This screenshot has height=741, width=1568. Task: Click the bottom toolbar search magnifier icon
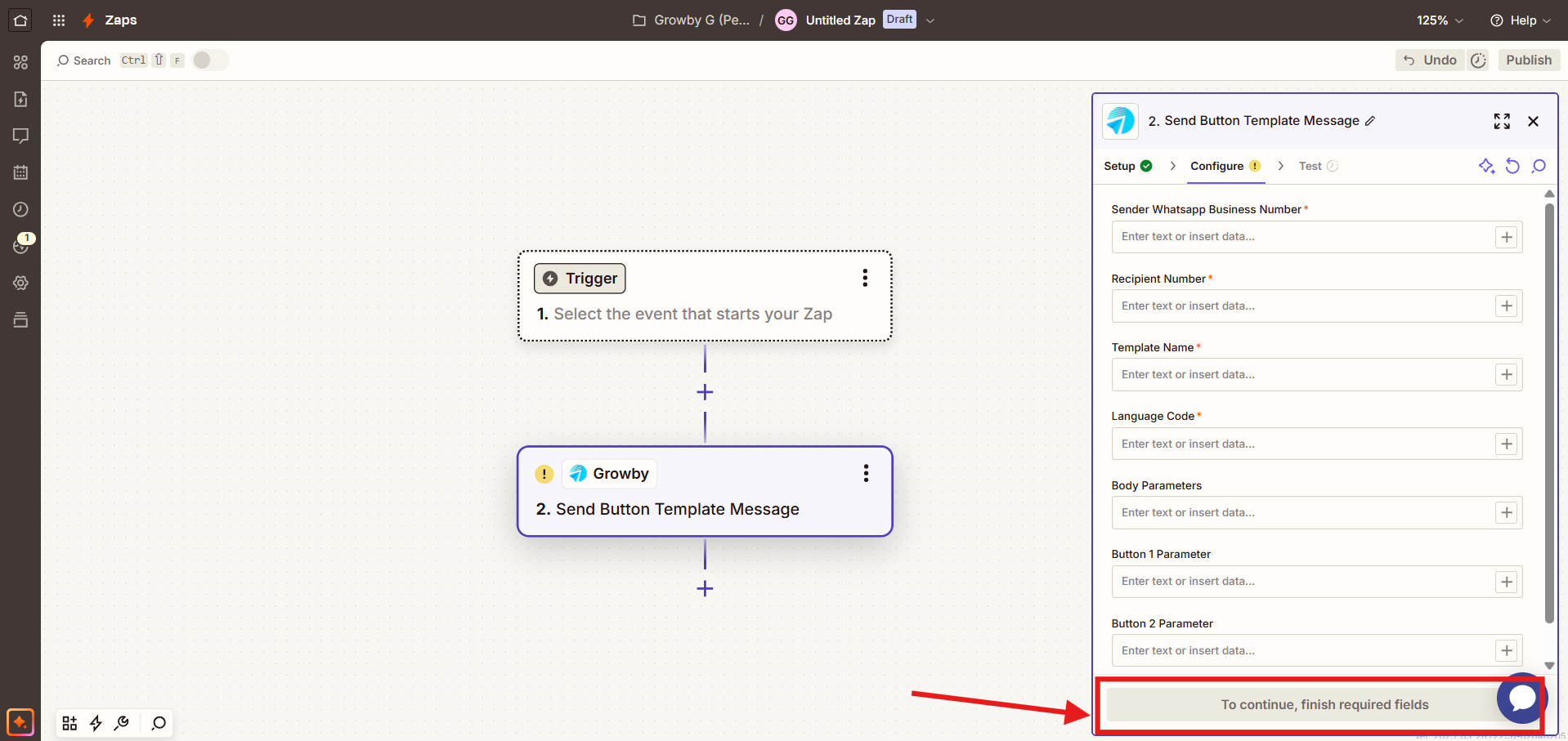159,723
